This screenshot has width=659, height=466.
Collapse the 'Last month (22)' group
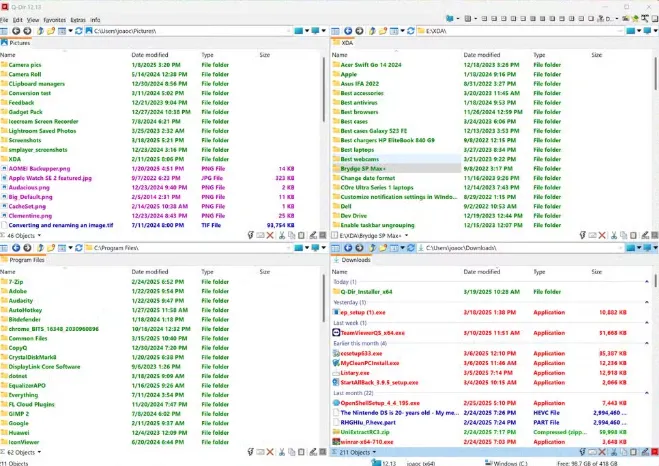click(x=647, y=393)
